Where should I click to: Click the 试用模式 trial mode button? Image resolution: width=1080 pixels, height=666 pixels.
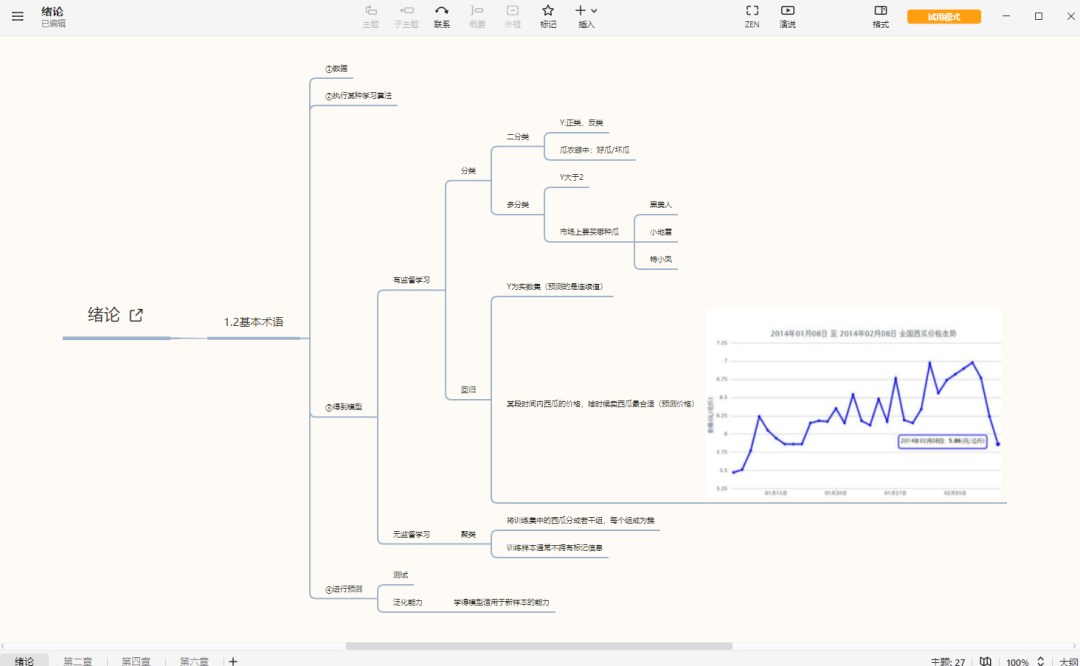click(944, 17)
